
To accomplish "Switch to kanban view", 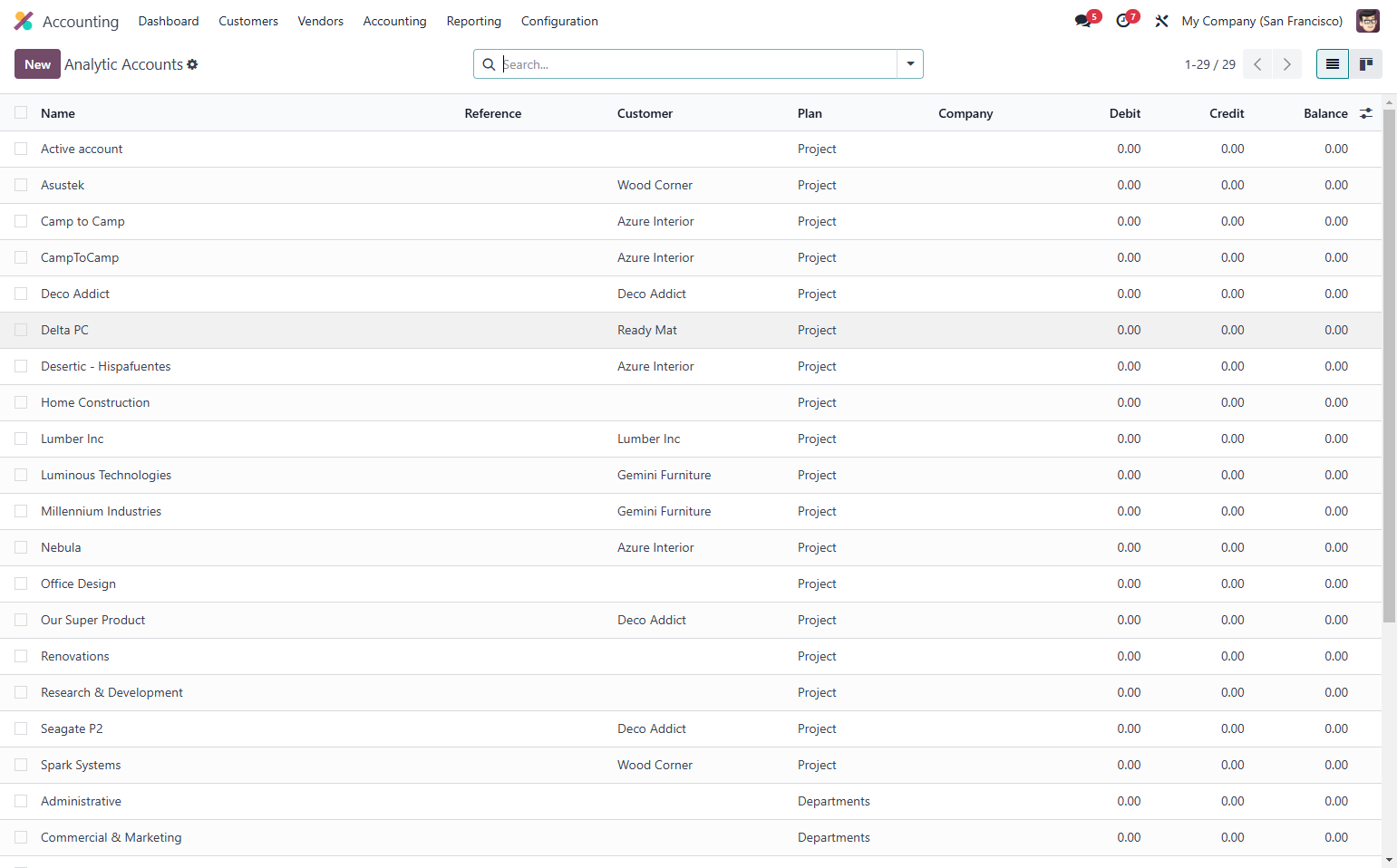I will click(x=1365, y=64).
